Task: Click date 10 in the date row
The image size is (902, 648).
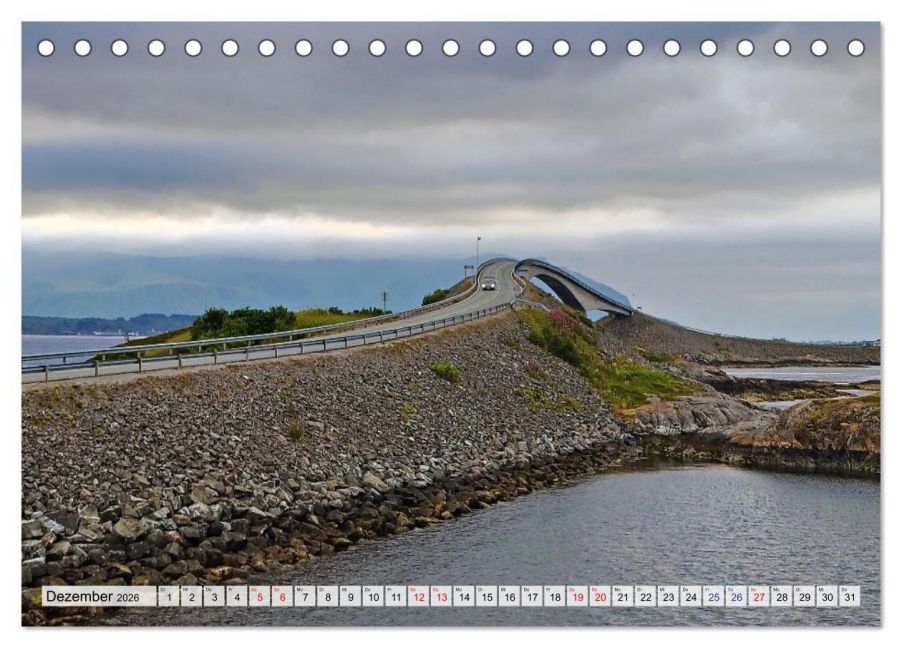Action: 376,595
